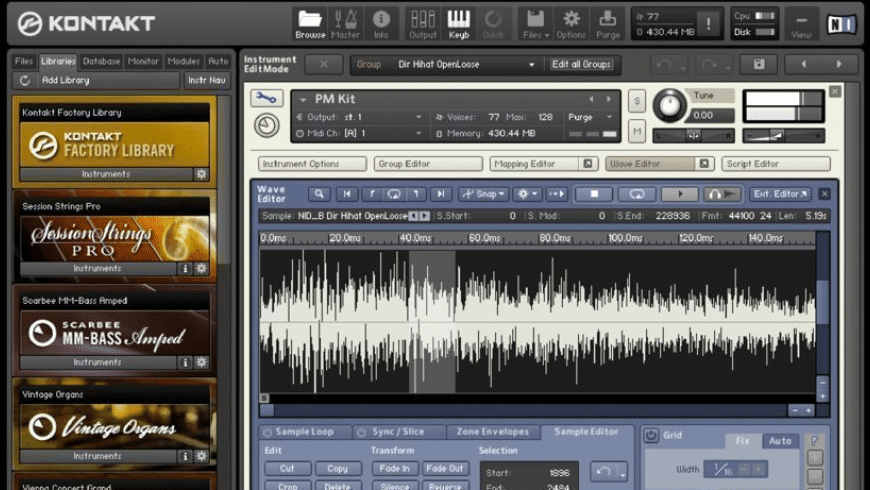Viewport: 870px width, 490px height.
Task: Click the Tune knob
Action: [x=670, y=105]
